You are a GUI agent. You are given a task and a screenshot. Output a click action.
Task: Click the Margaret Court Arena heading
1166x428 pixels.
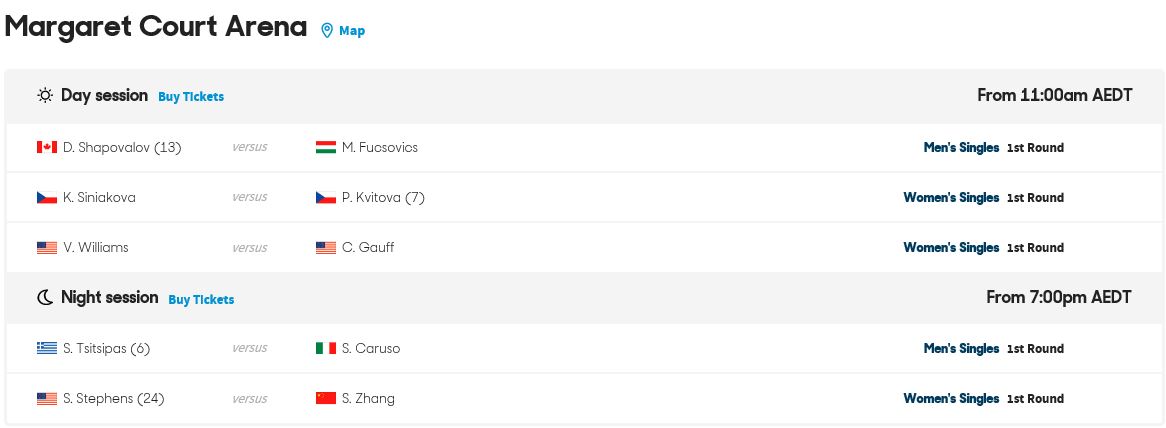click(155, 27)
